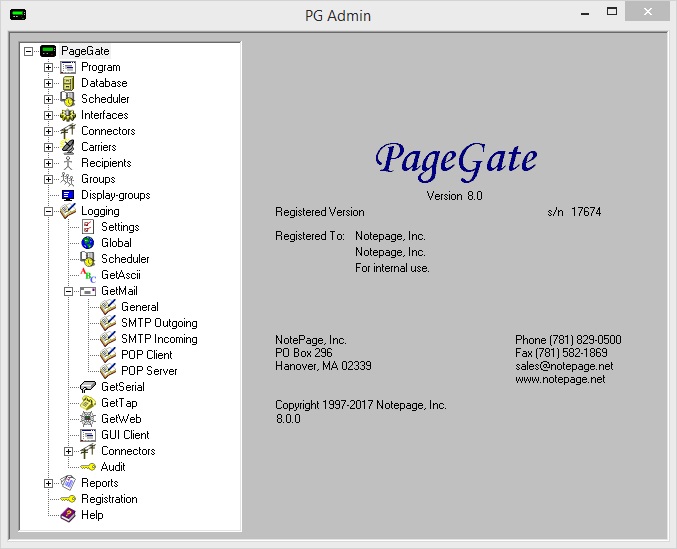Expand the top-level Connectors node
This screenshot has width=677, height=549.
pyautogui.click(x=48, y=131)
